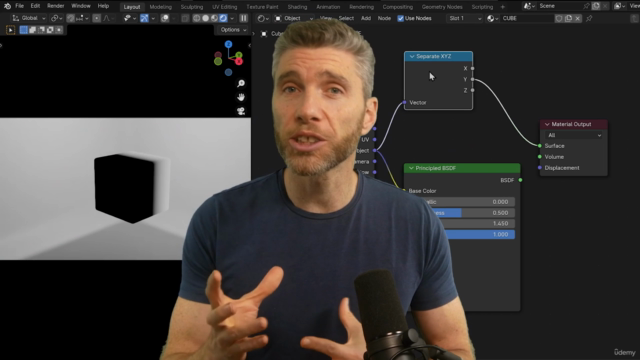This screenshot has height=360, width=640.
Task: Switch to the Sculpting workspace tab
Action: tap(191, 7)
